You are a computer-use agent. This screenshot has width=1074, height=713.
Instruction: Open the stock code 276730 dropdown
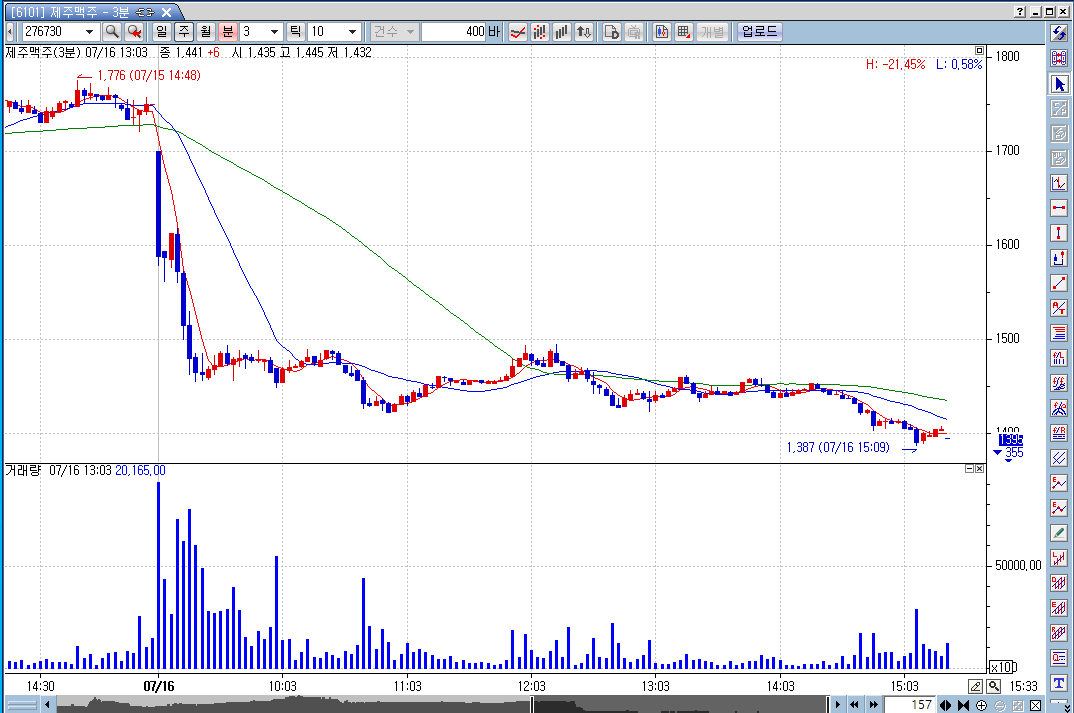(89, 31)
